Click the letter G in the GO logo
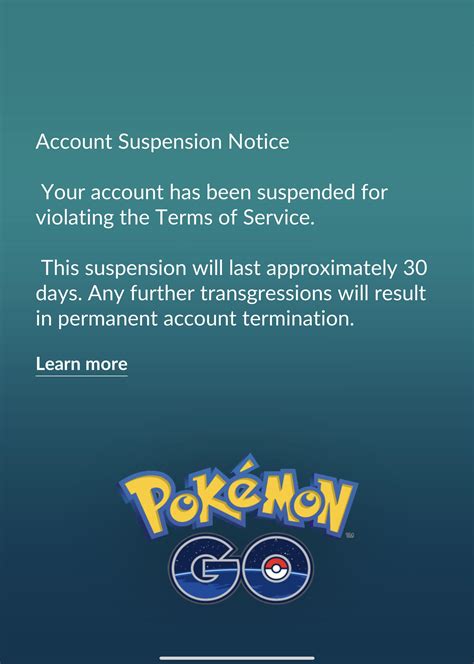Viewport: 474px width, 664px height. (x=205, y=568)
